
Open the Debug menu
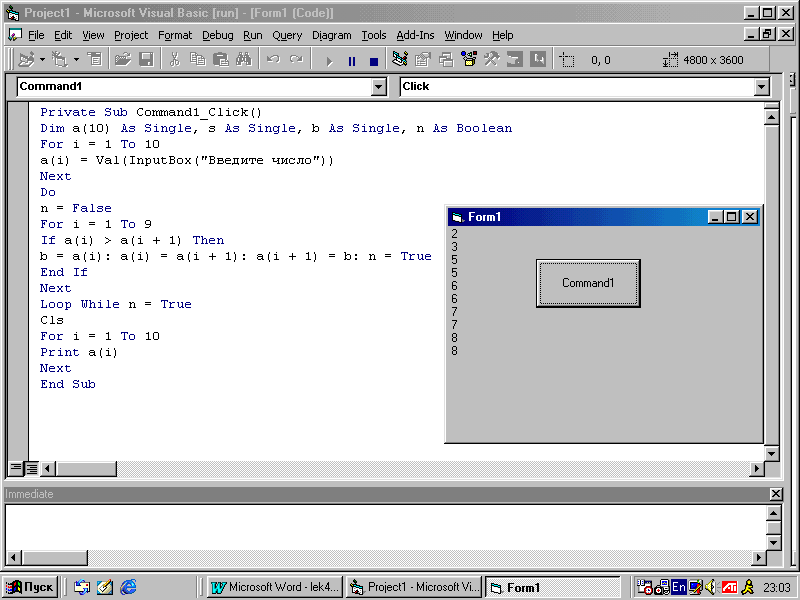(217, 35)
